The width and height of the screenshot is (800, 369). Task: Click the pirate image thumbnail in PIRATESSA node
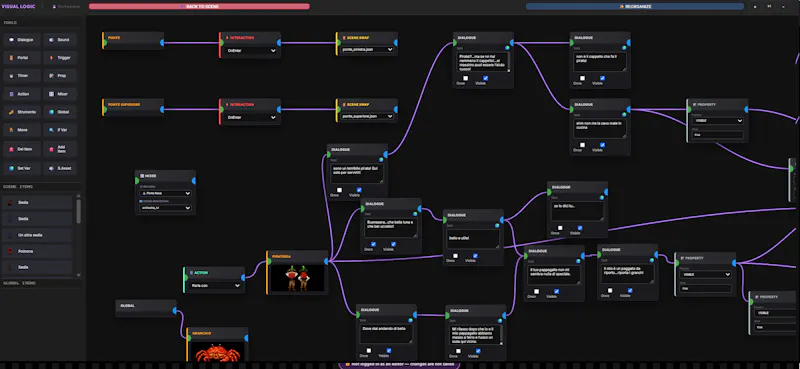coord(297,278)
